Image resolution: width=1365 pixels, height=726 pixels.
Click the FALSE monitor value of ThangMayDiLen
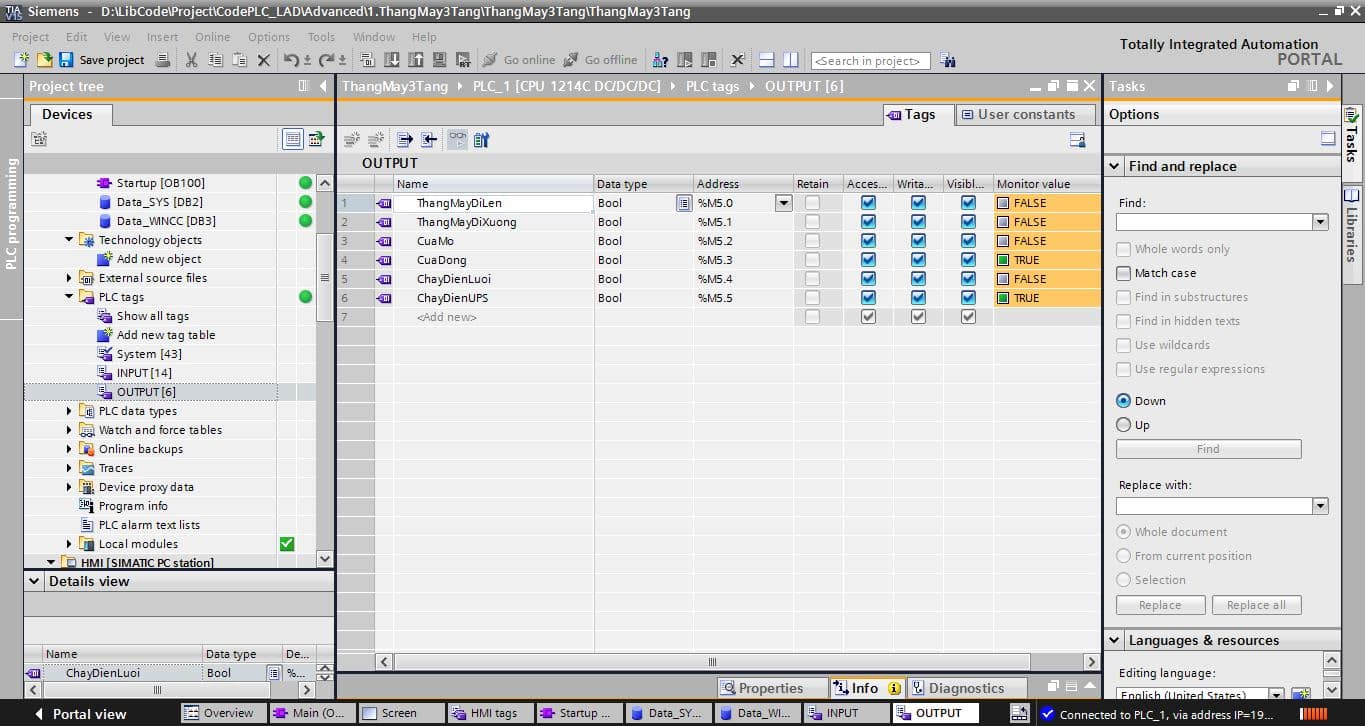(1048, 203)
